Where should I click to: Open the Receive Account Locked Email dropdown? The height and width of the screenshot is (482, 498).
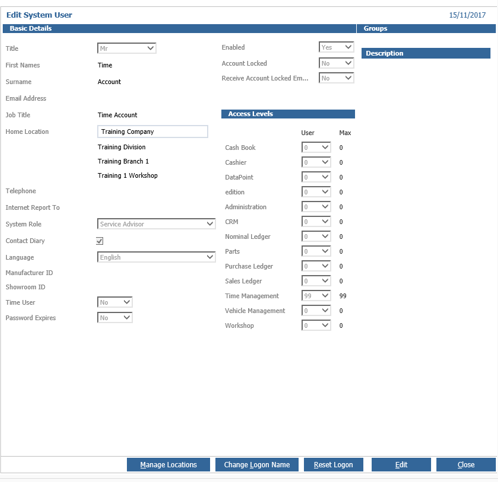[336, 78]
